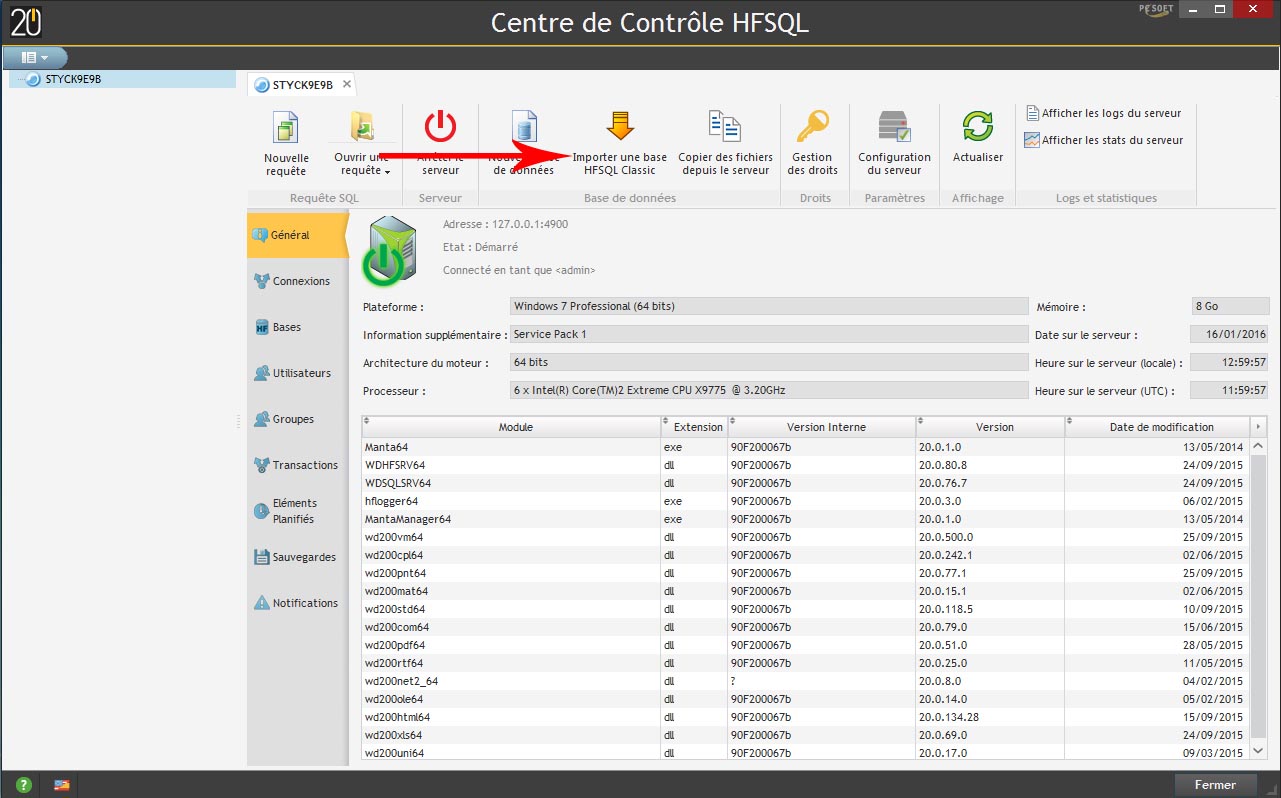Open the top-left panel layout dropdown
This screenshot has width=1281, height=798.
click(x=36, y=58)
